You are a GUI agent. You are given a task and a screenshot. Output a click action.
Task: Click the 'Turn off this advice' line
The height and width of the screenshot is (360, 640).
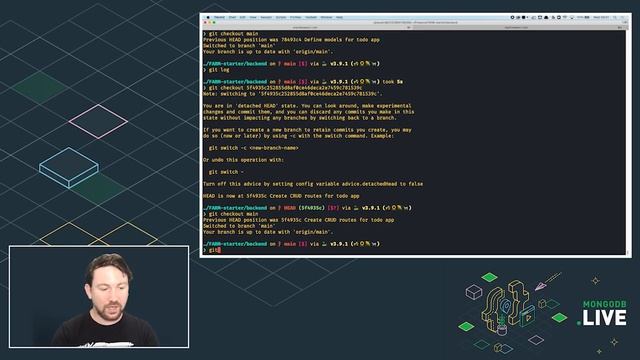[x=313, y=184]
